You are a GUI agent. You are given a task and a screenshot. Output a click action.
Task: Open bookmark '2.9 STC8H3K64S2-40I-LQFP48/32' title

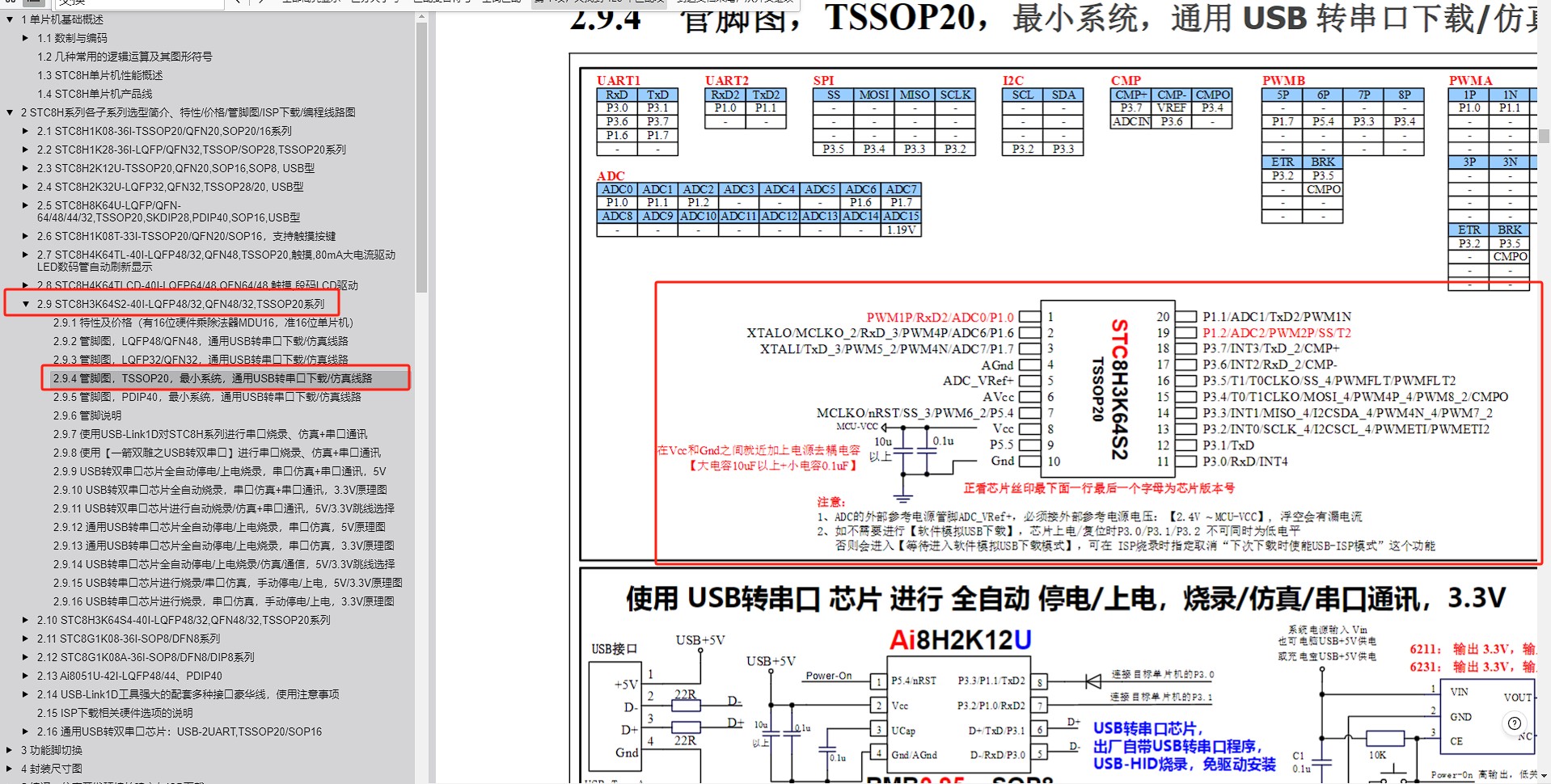coord(180,304)
